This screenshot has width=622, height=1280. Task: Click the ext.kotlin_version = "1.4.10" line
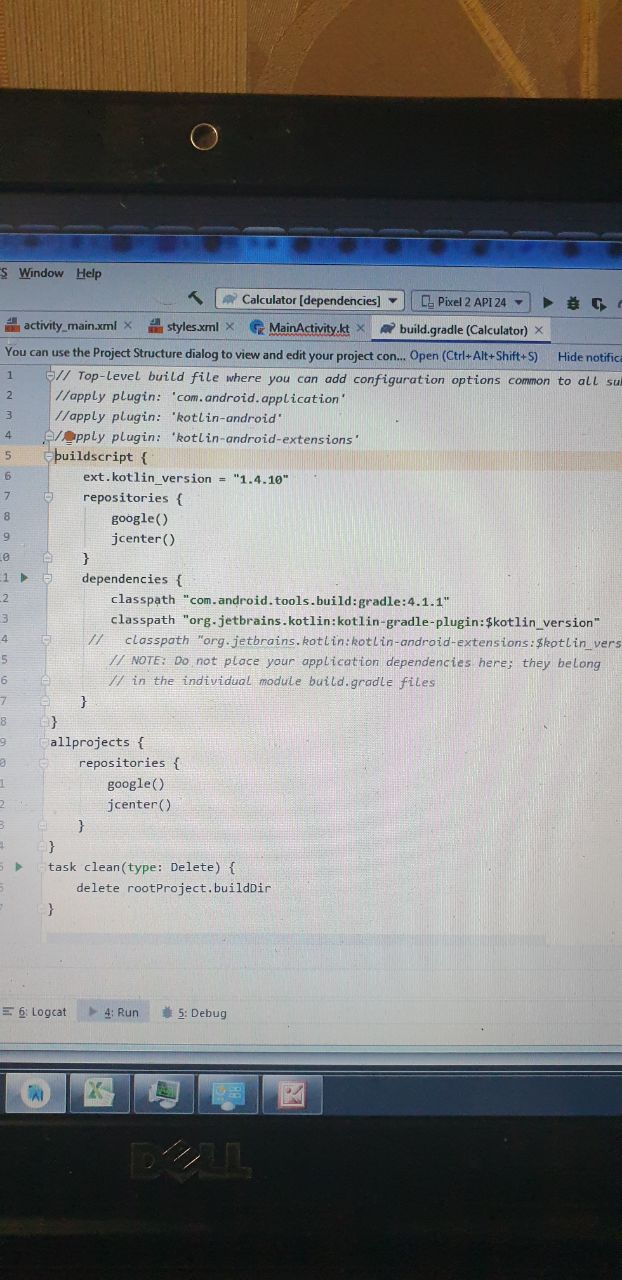pyautogui.click(x=186, y=478)
